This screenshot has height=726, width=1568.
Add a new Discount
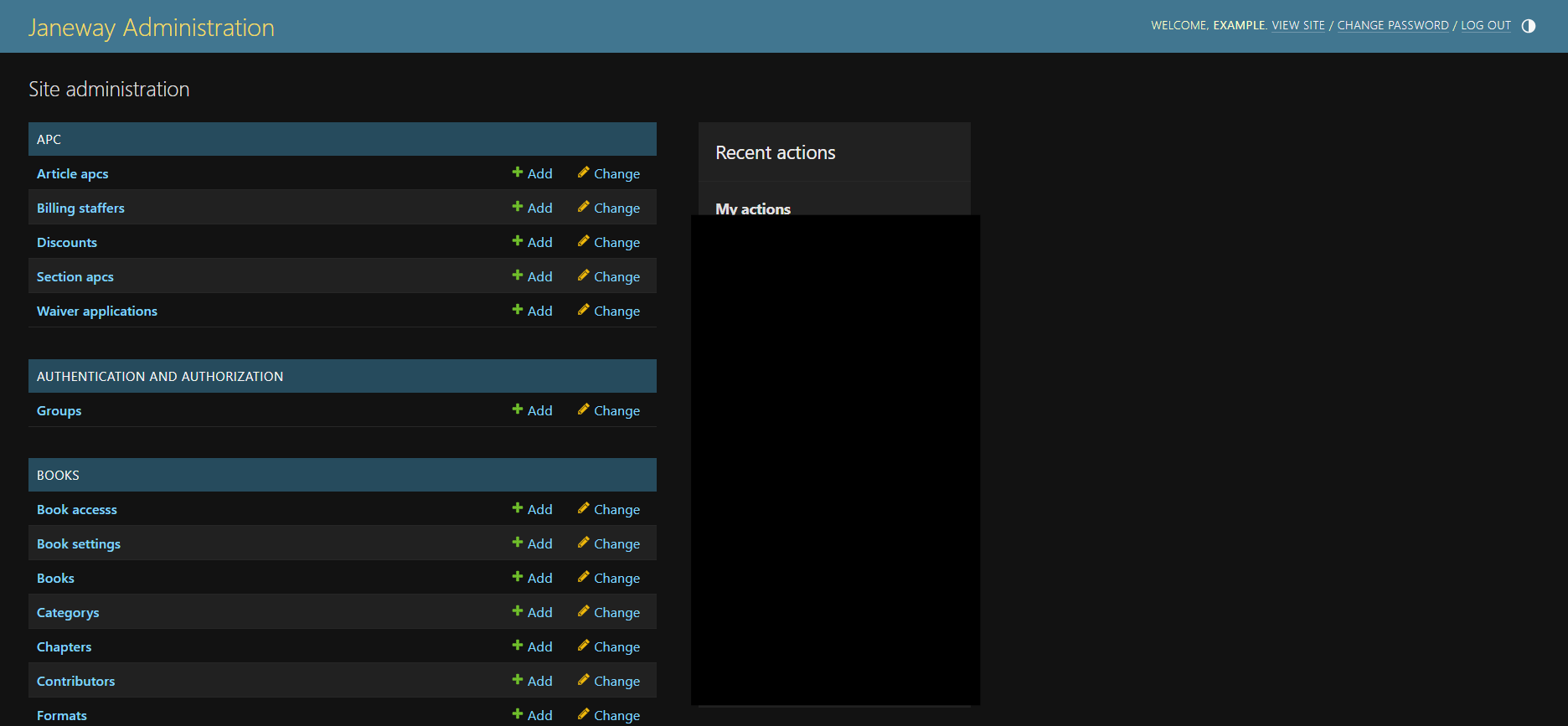click(533, 242)
